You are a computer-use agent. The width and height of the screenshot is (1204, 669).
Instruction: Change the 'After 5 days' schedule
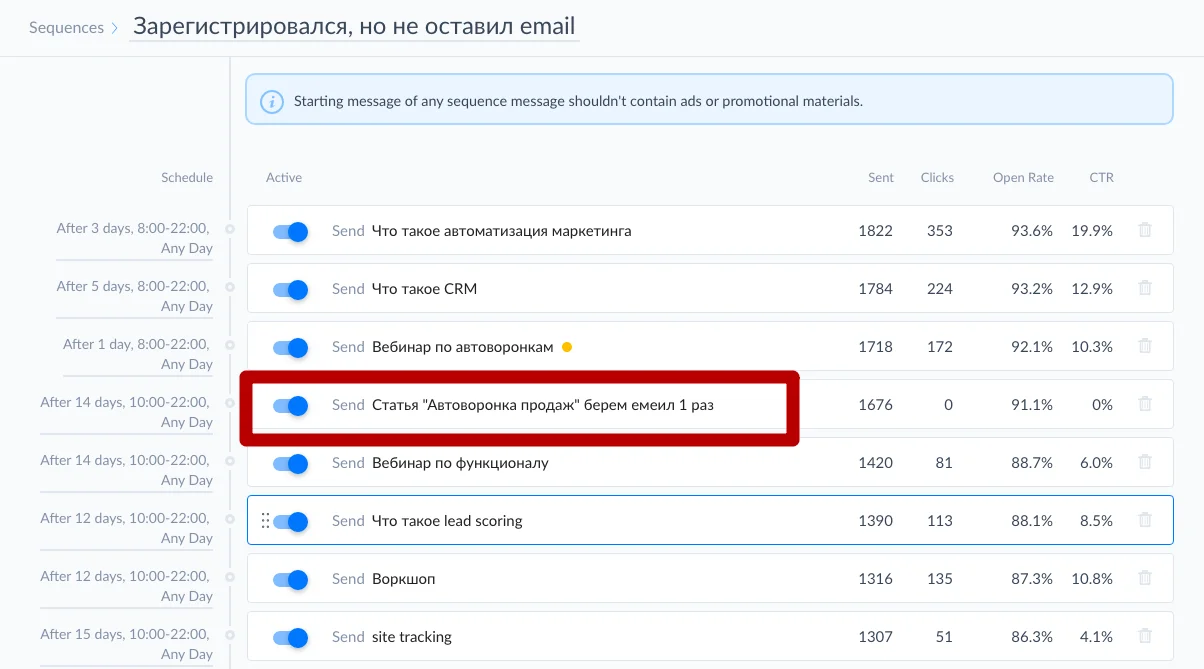coord(134,296)
